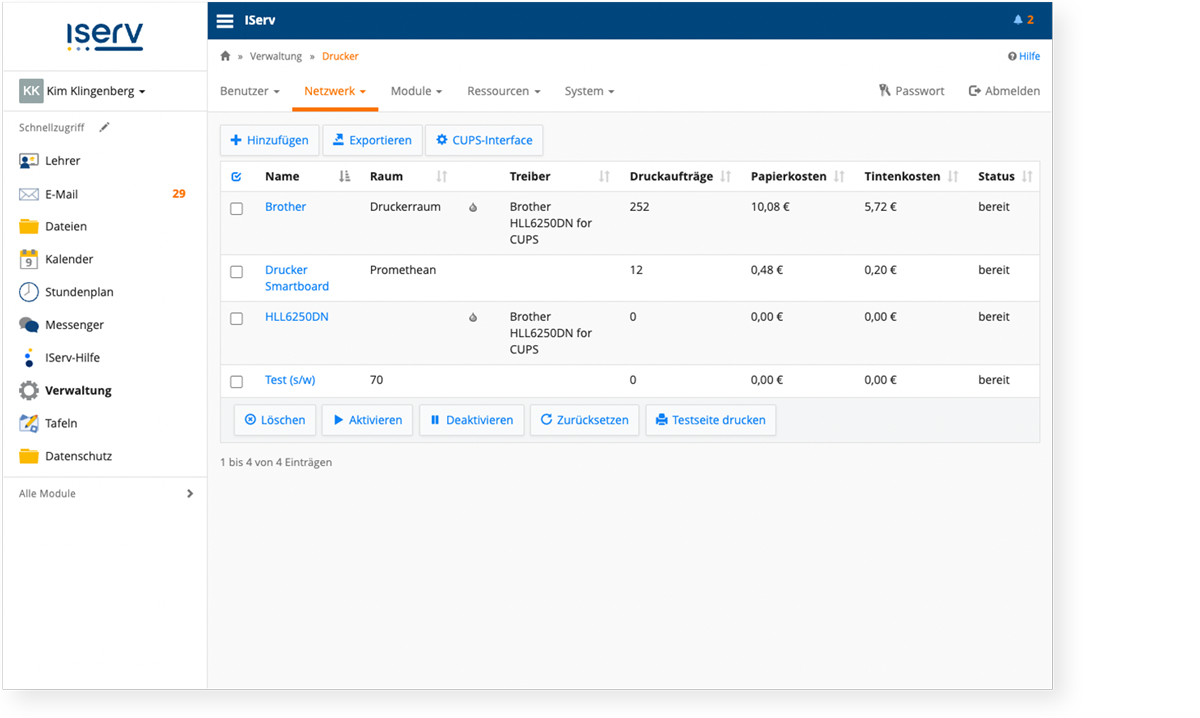
Task: Open the Hilfe link
Action: tap(1024, 56)
